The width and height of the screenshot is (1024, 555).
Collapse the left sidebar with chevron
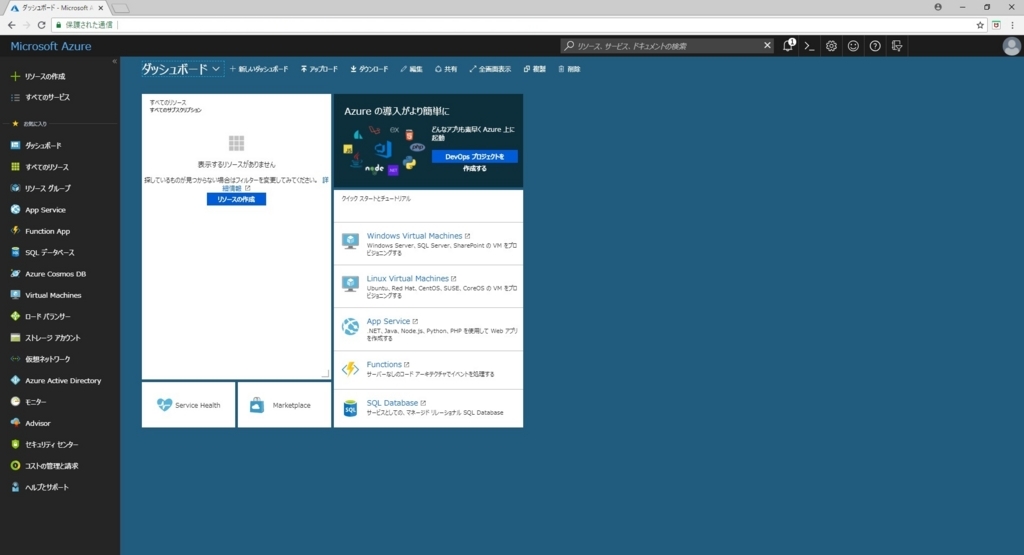click(114, 61)
